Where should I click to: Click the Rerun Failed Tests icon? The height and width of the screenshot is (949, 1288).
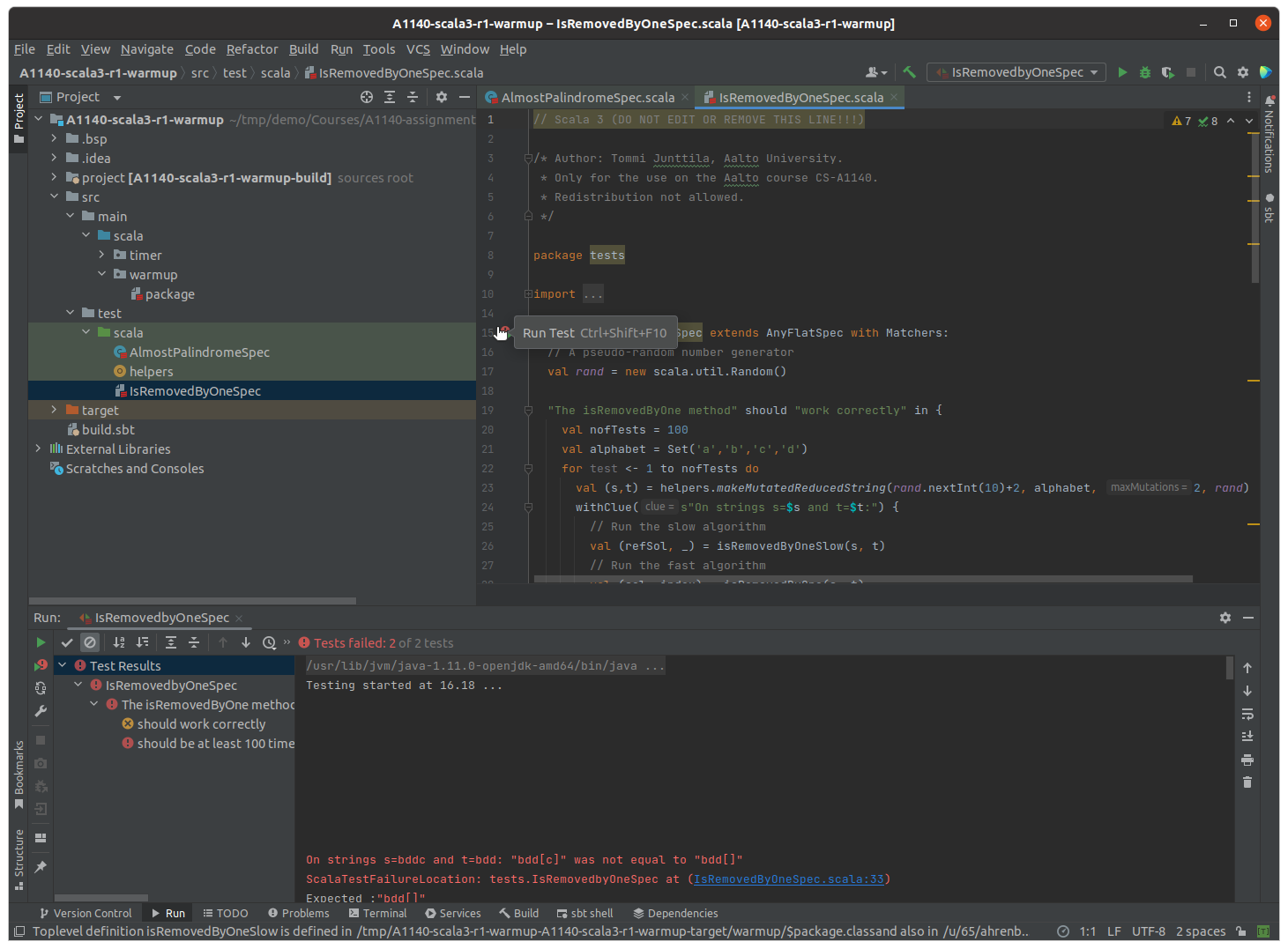pos(41,665)
